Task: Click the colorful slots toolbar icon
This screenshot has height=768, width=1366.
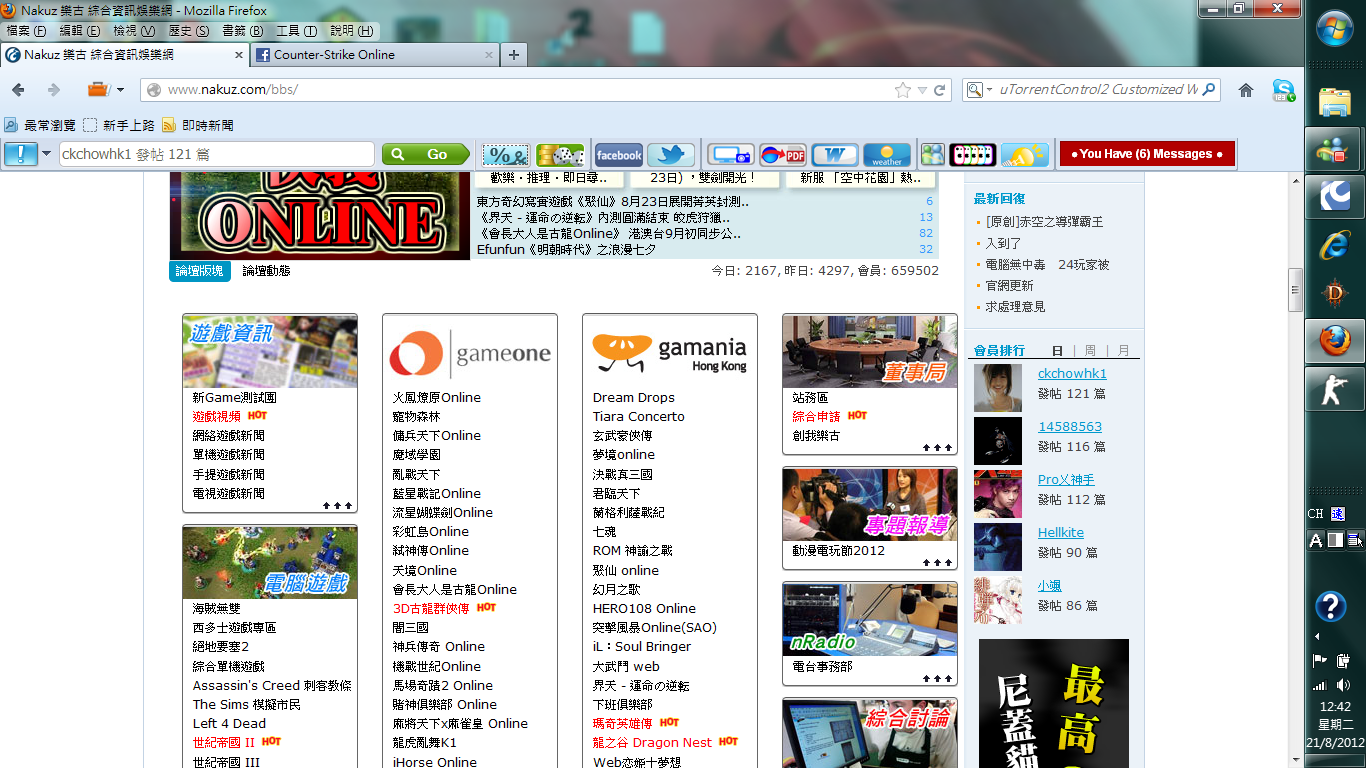Action: (x=973, y=155)
